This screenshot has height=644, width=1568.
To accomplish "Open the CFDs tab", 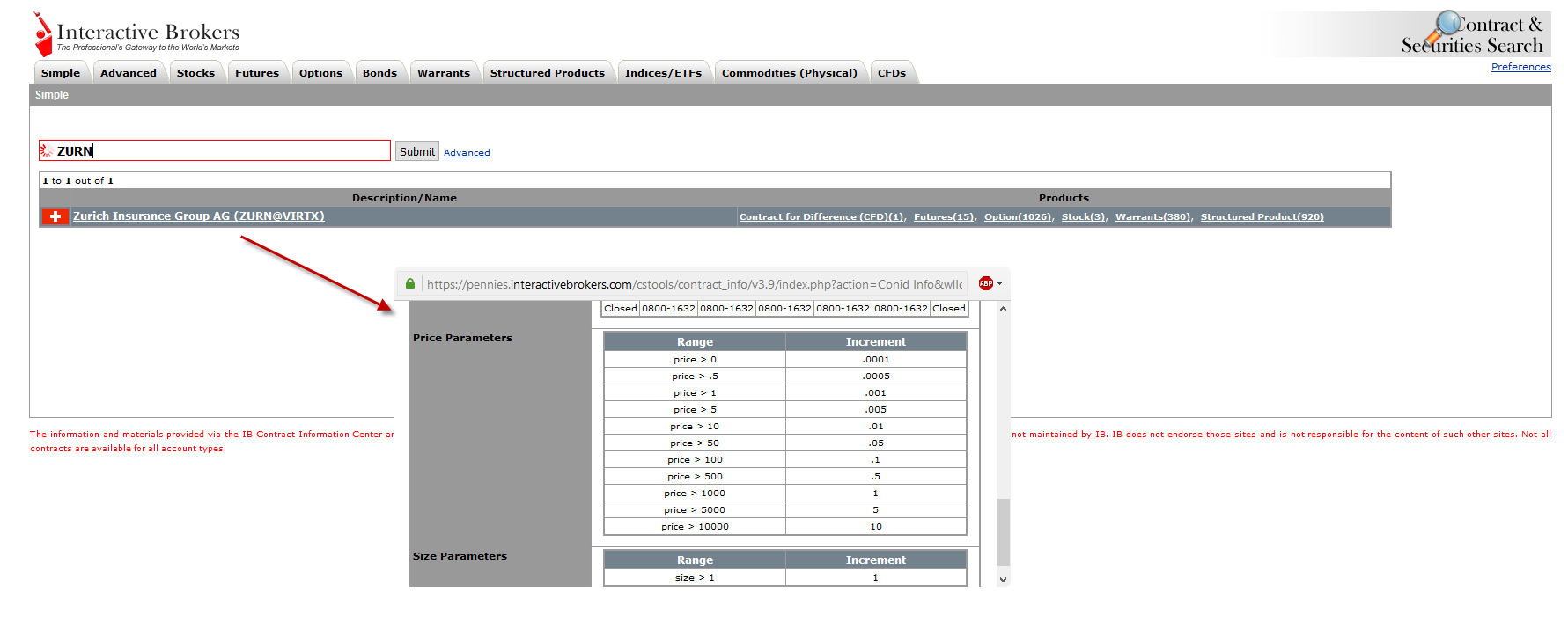I will click(x=892, y=73).
